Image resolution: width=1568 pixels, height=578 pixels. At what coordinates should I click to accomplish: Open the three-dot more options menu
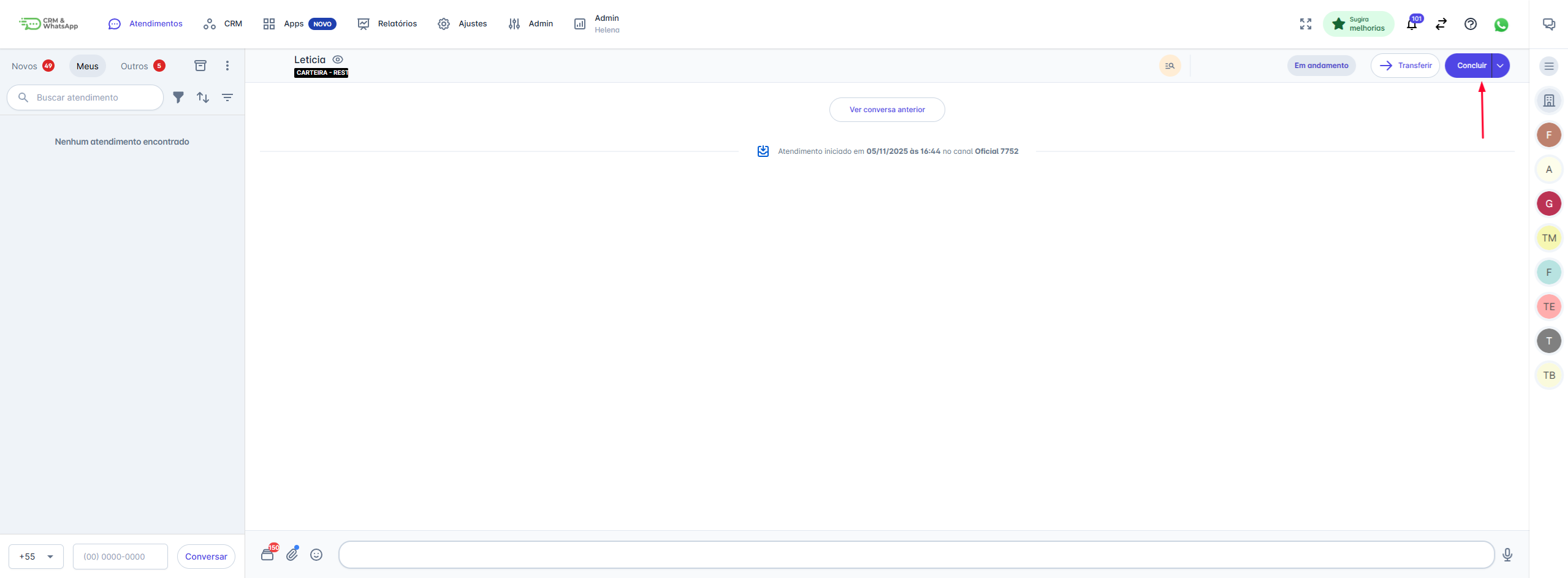pos(227,66)
